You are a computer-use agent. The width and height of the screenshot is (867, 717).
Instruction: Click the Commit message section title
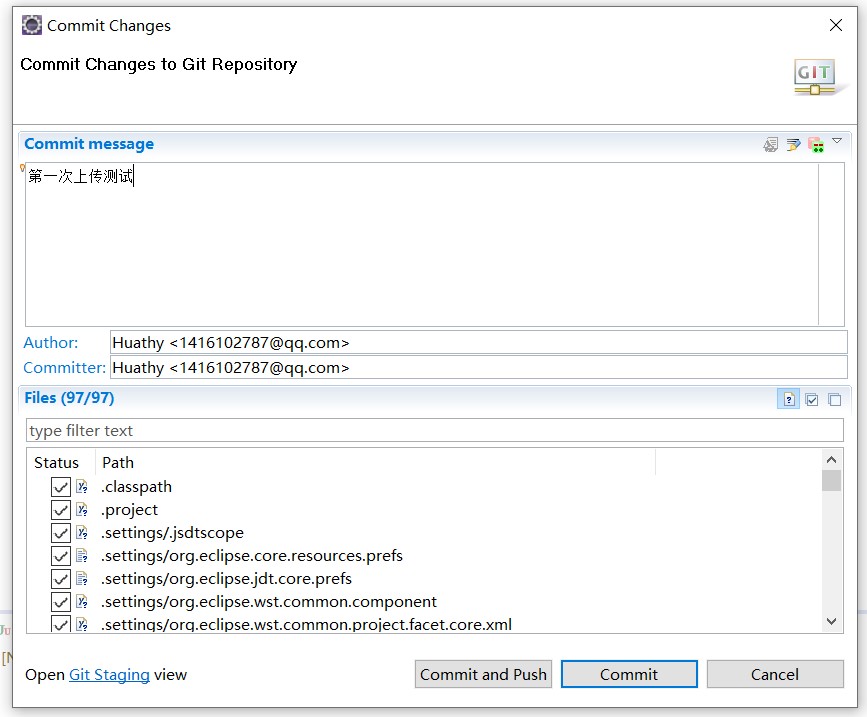pyautogui.click(x=89, y=144)
